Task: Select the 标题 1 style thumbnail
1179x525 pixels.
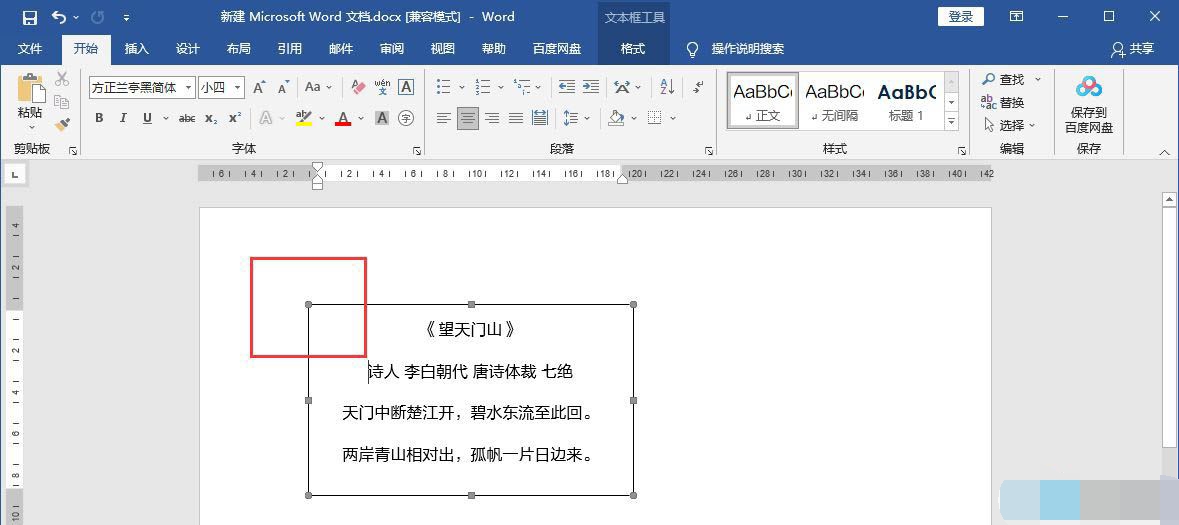Action: [906, 101]
